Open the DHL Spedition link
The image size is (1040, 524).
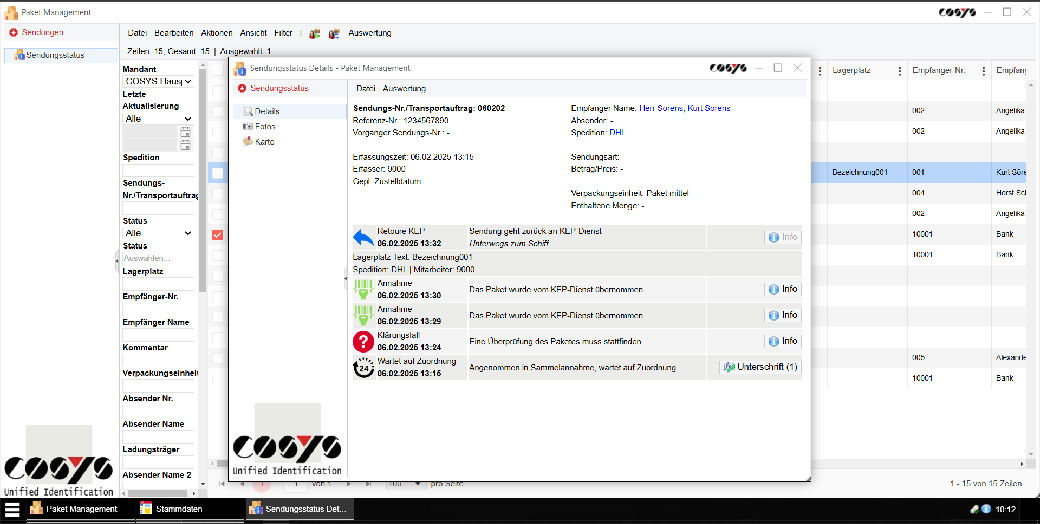(x=616, y=133)
